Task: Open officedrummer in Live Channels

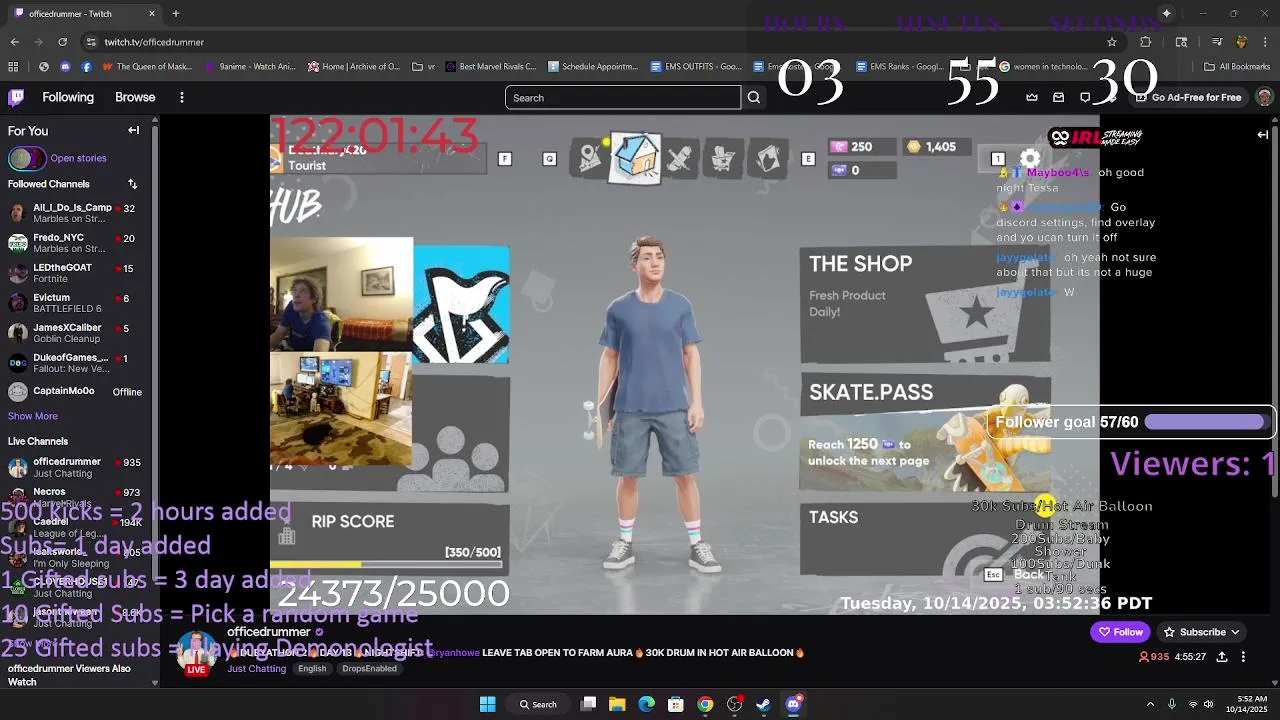Action: (77, 467)
